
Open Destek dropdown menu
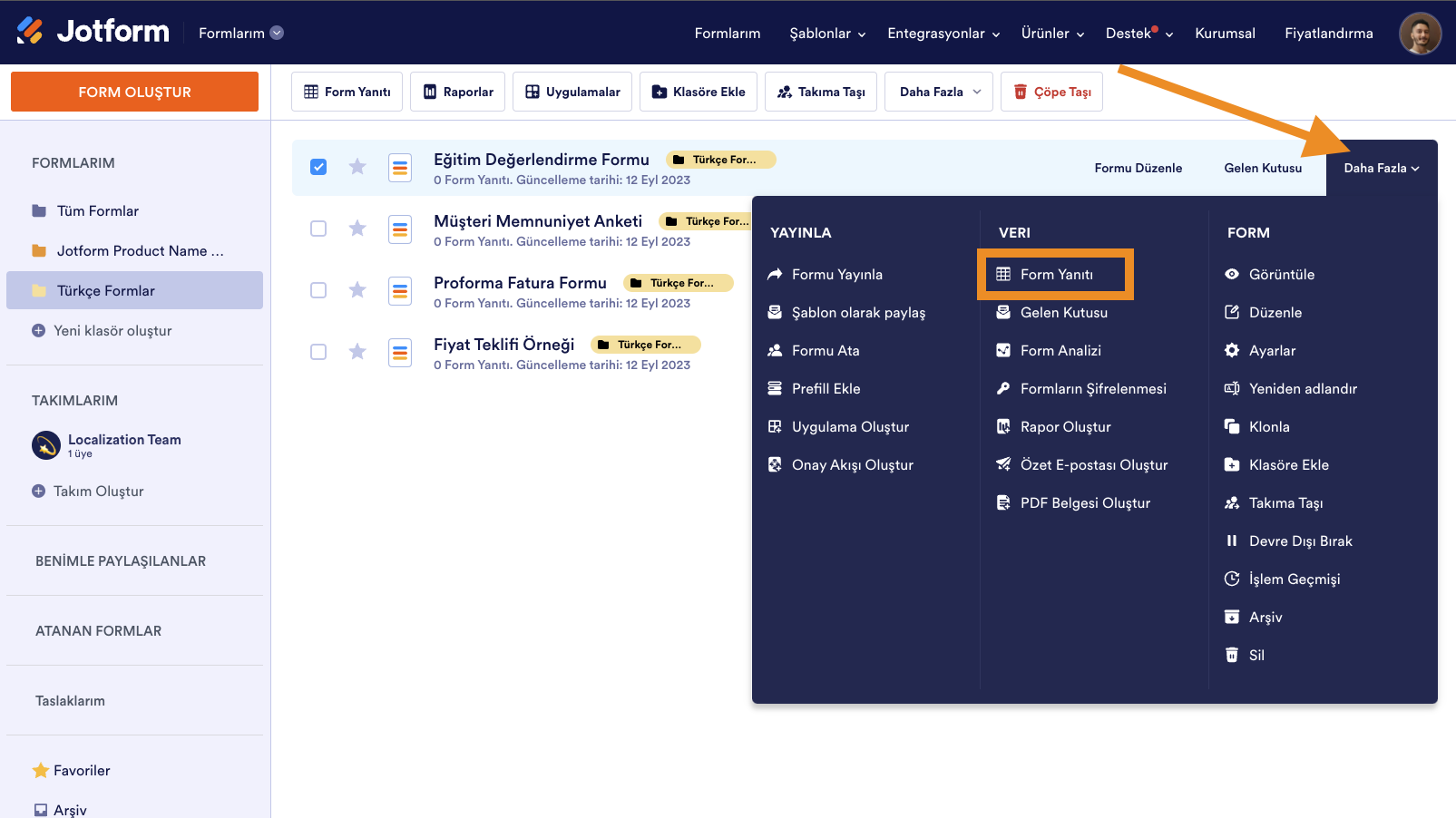pyautogui.click(x=1139, y=34)
